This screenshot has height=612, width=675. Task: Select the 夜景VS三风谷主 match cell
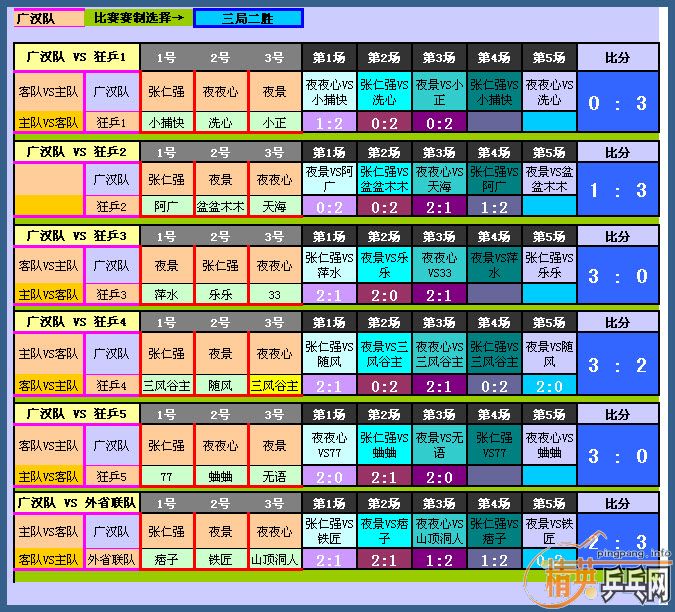click(384, 354)
